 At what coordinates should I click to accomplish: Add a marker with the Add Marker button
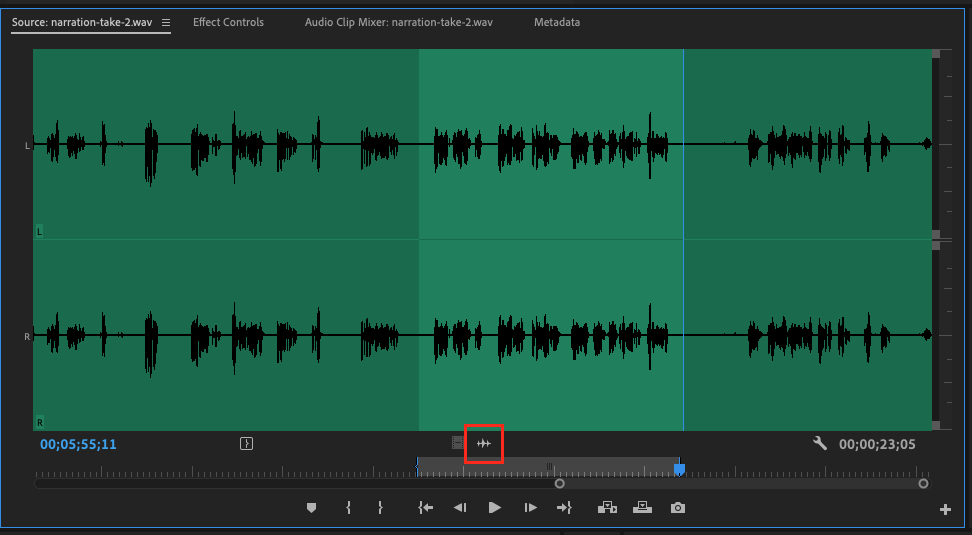[x=311, y=508]
